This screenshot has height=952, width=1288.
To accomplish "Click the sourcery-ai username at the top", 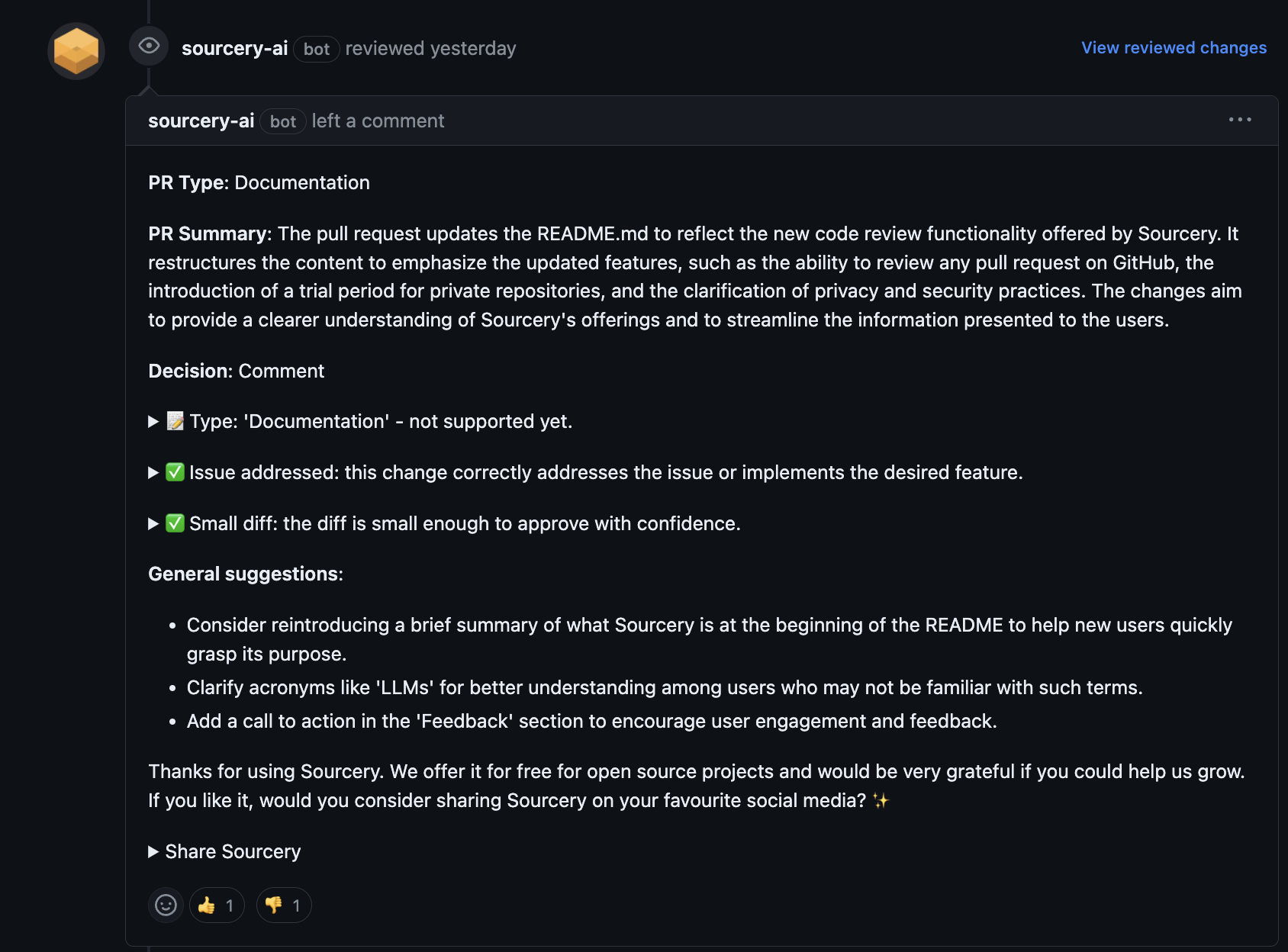I will point(235,47).
